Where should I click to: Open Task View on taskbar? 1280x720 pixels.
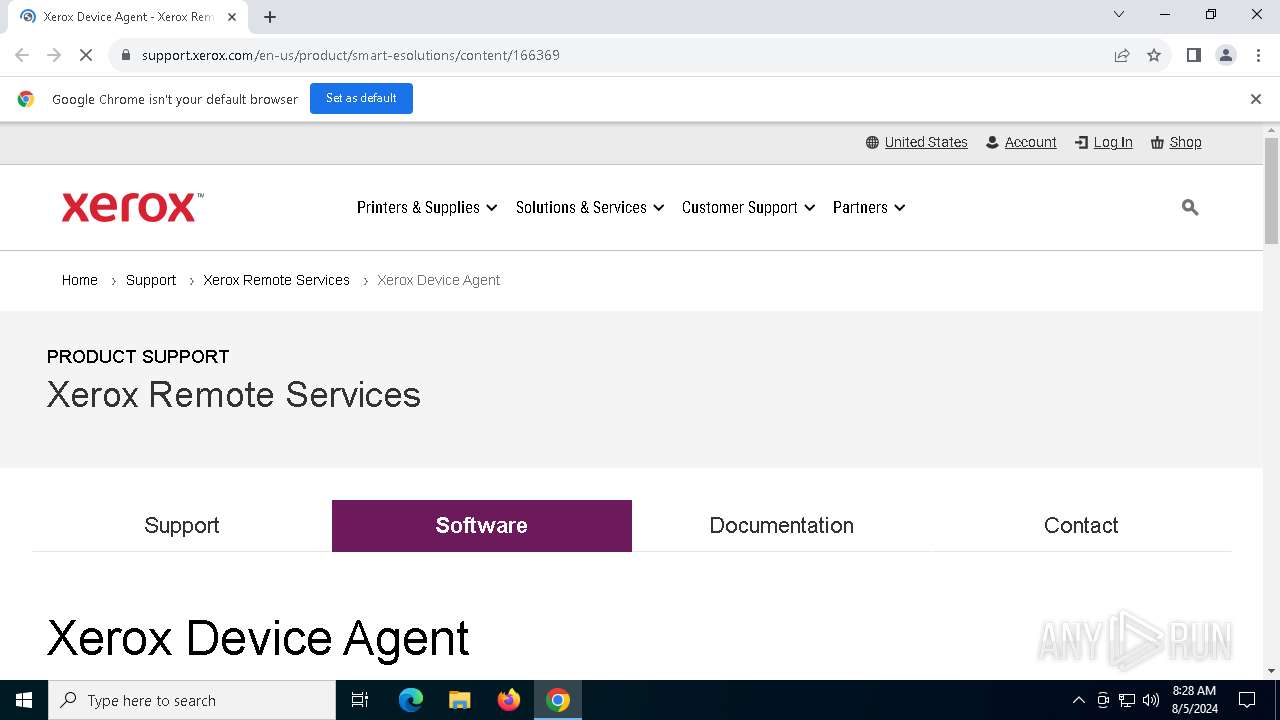tap(360, 700)
